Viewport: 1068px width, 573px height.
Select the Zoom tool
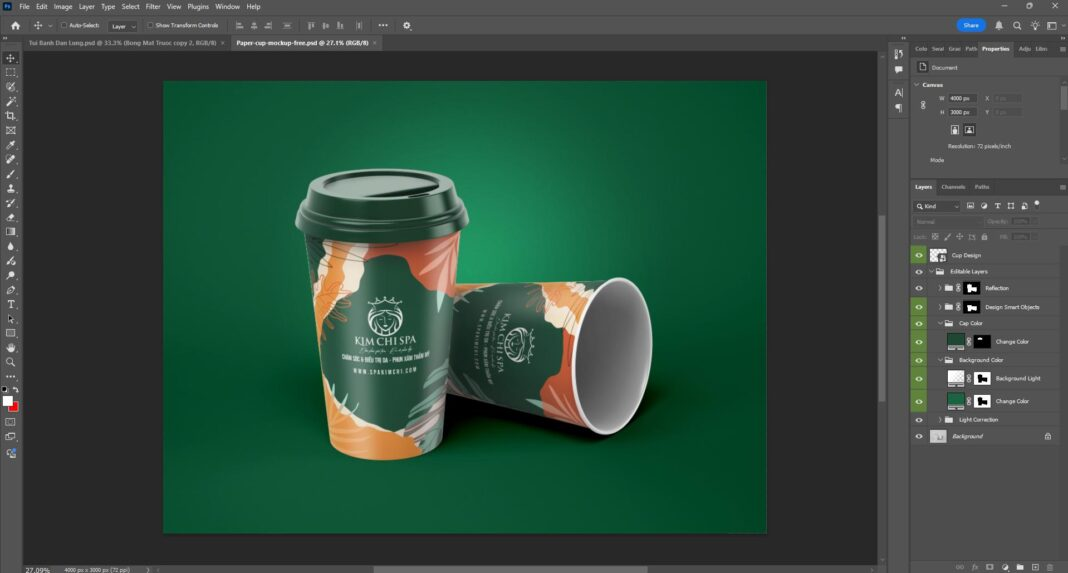[10, 362]
